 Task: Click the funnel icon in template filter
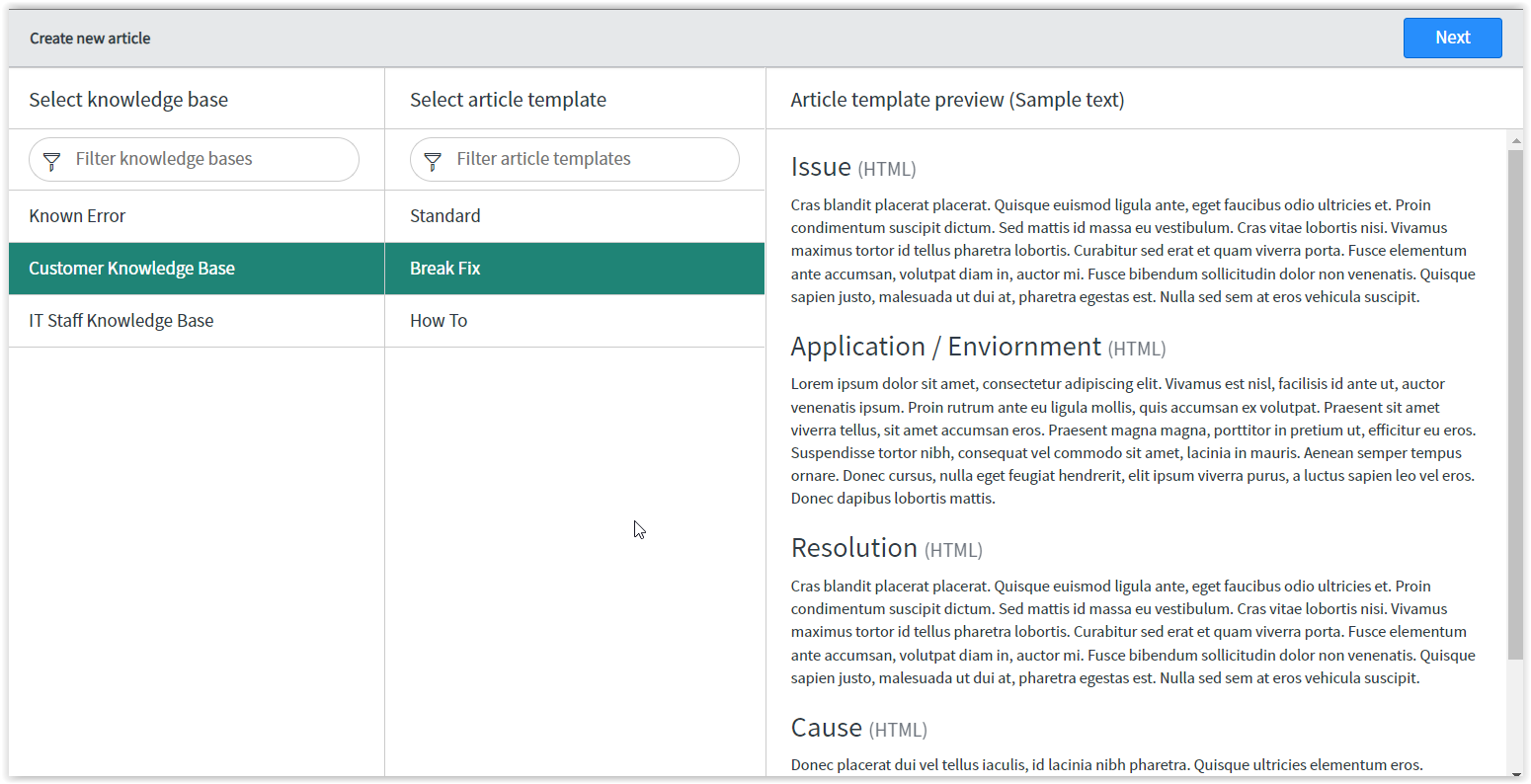click(433, 160)
